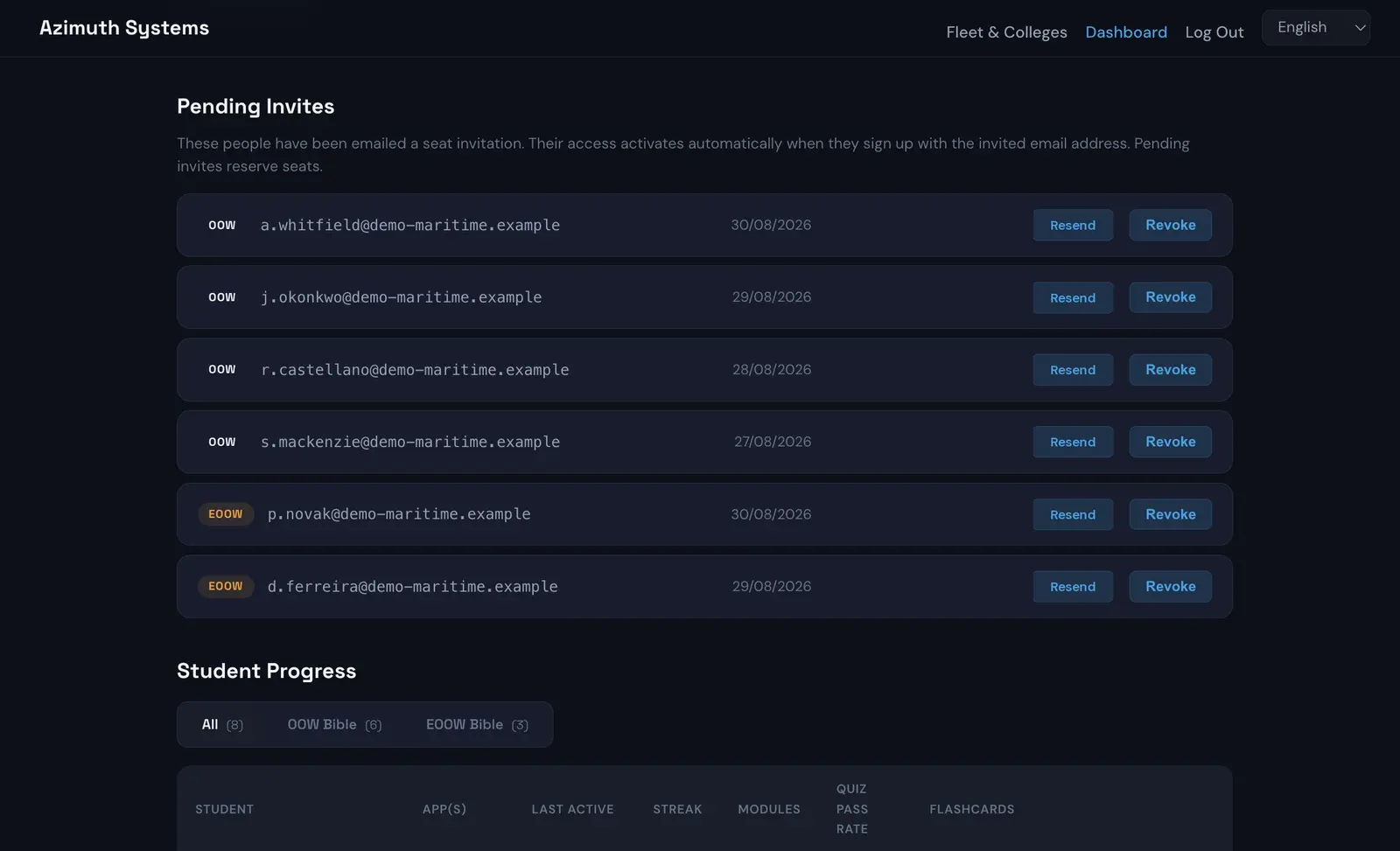
Task: Click the QUIZ PASS RATE column header
Action: pos(852,809)
